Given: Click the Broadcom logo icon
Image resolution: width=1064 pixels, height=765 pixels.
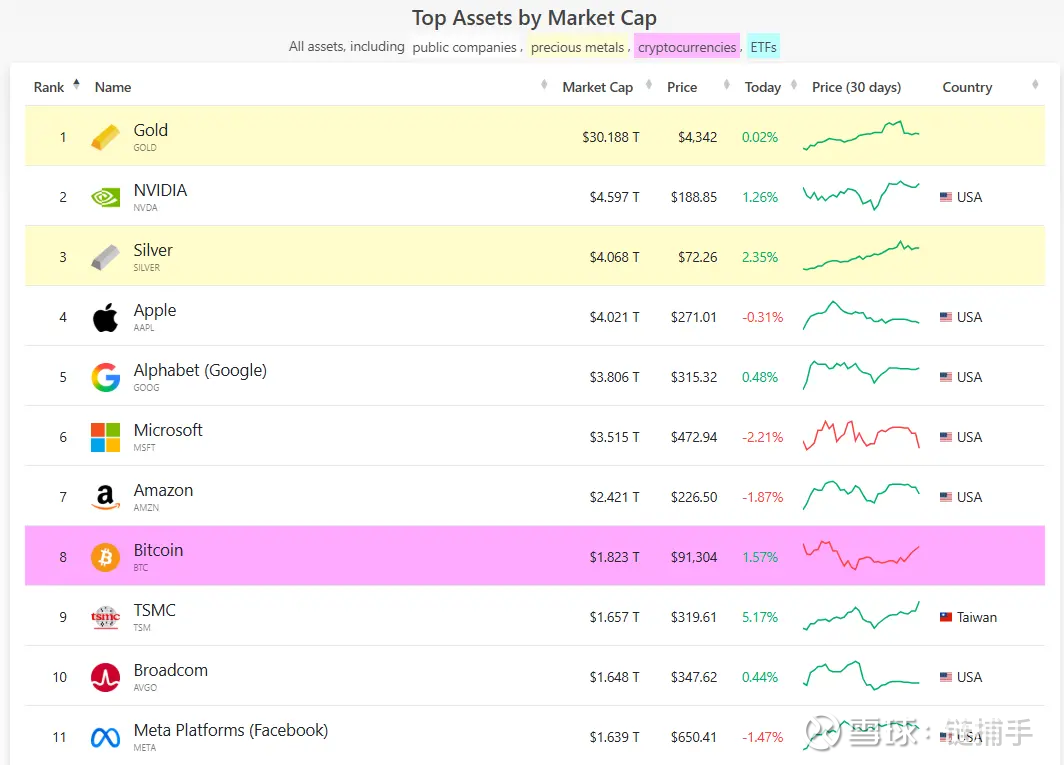Looking at the screenshot, I should (x=105, y=677).
